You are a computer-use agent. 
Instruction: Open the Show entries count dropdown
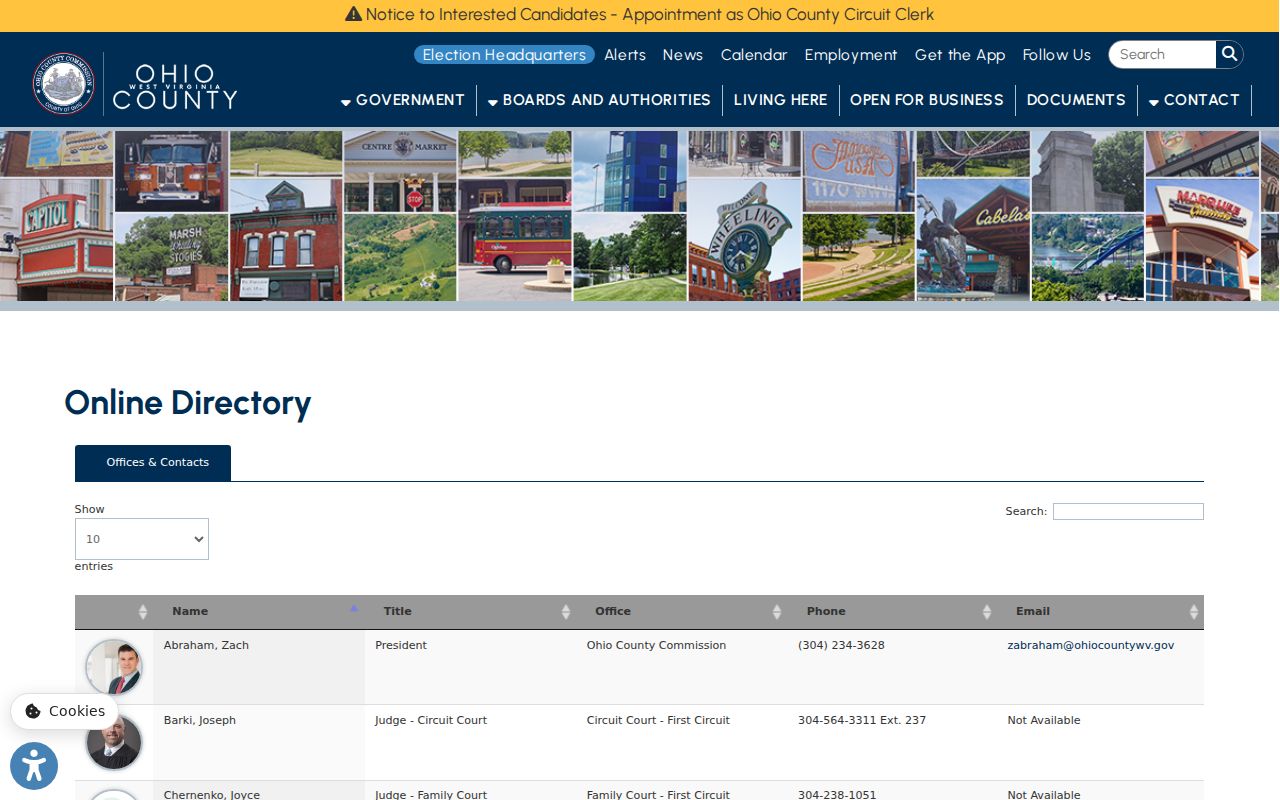(142, 539)
